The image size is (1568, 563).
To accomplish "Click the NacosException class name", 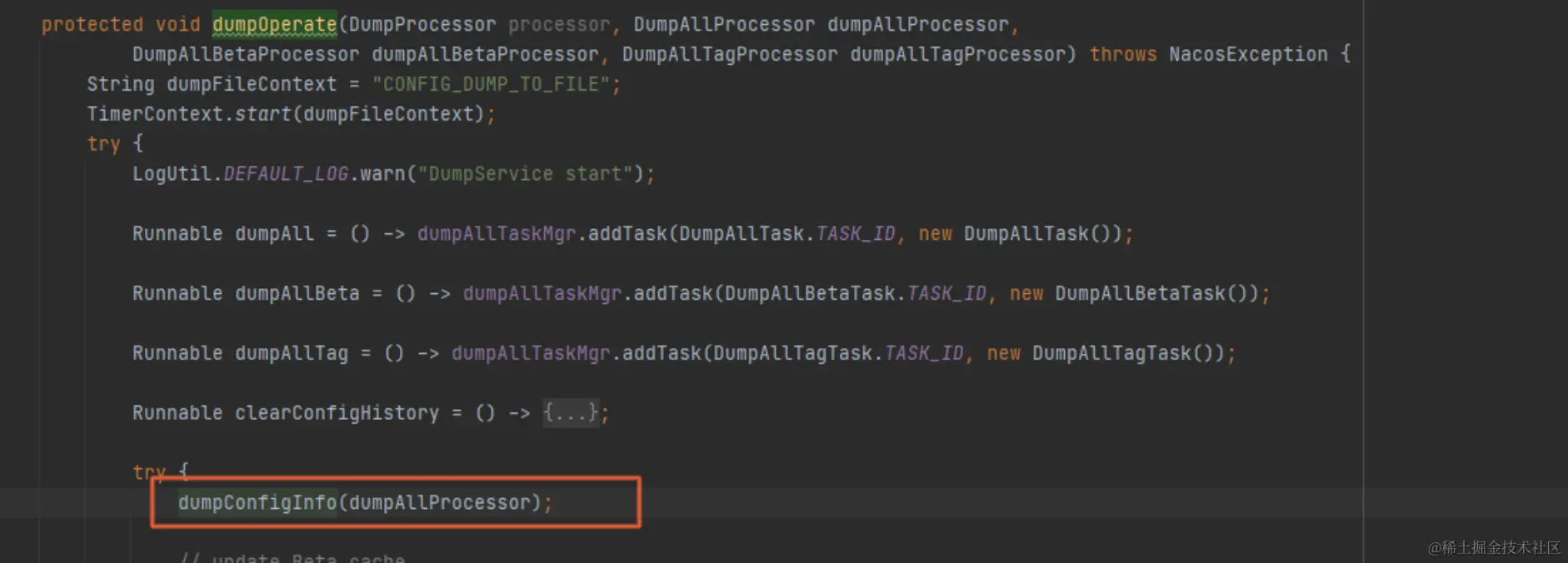I will (x=1248, y=54).
